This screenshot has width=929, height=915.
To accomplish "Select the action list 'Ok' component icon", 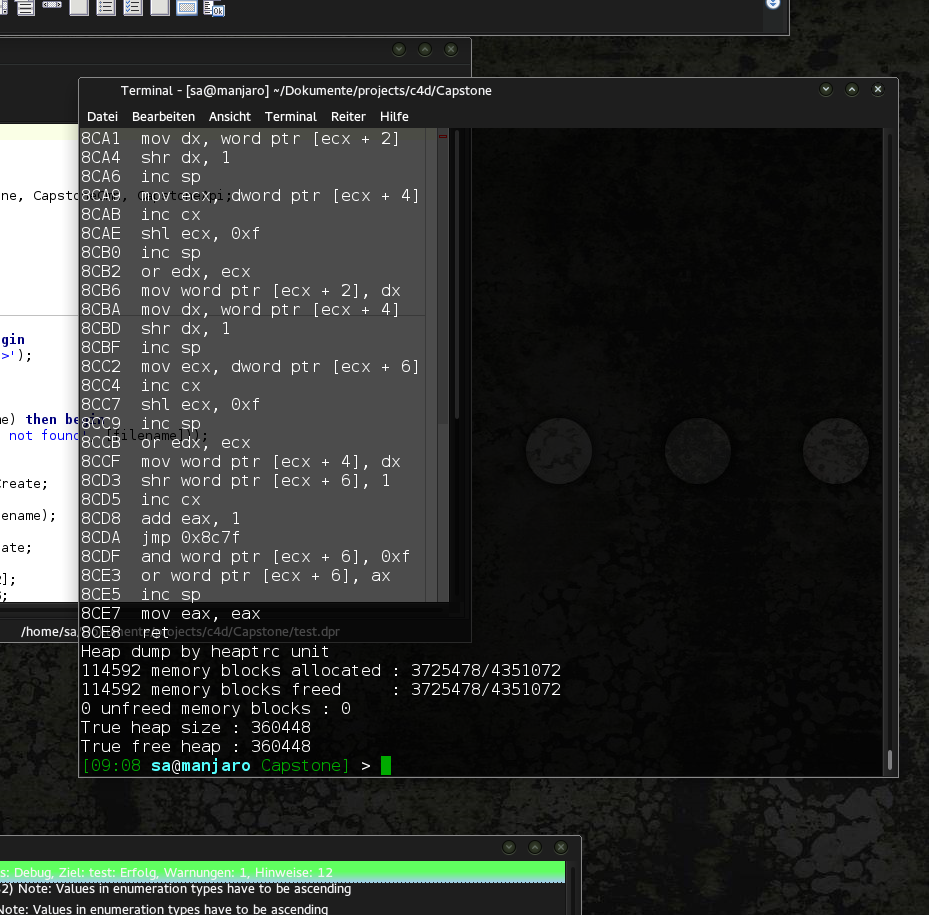I will tap(214, 8).
